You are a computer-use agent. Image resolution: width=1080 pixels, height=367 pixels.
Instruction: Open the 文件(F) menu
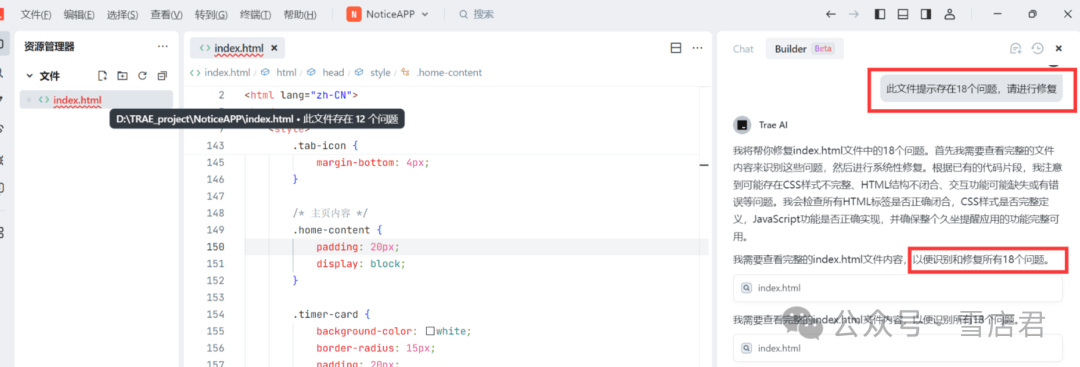coord(36,14)
